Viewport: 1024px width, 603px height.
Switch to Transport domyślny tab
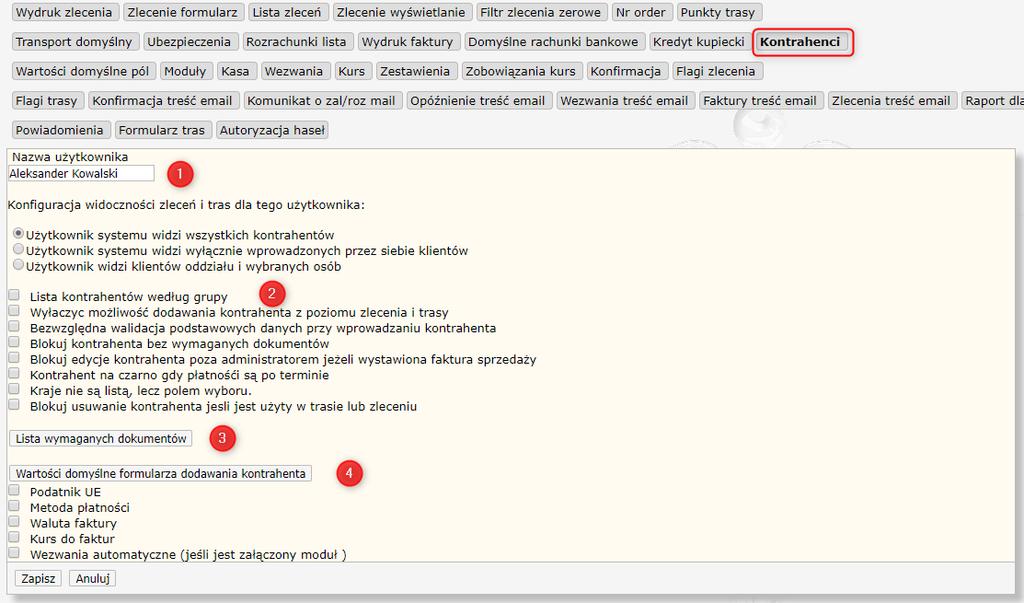pos(74,42)
